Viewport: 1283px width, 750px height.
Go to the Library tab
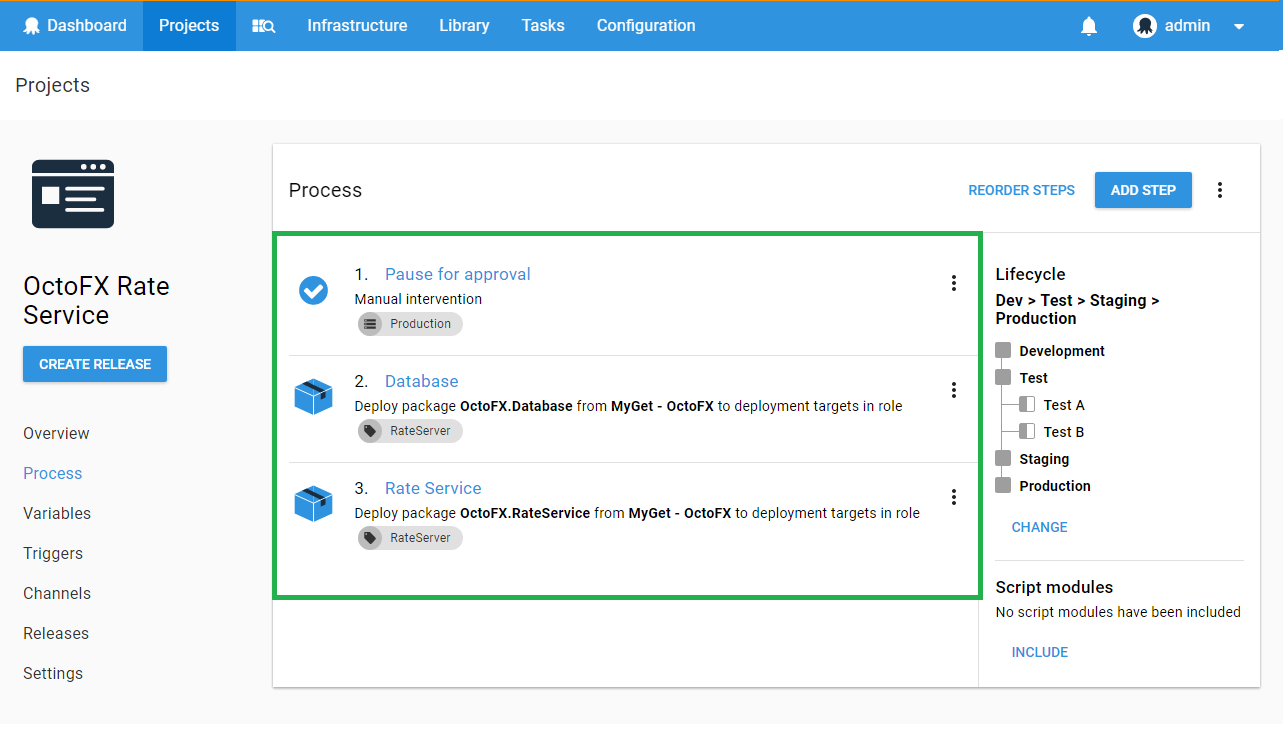(464, 26)
